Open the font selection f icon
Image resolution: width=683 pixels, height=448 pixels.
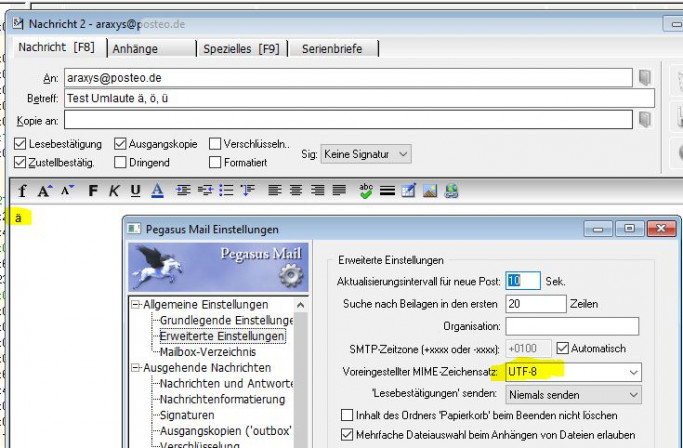click(x=22, y=190)
